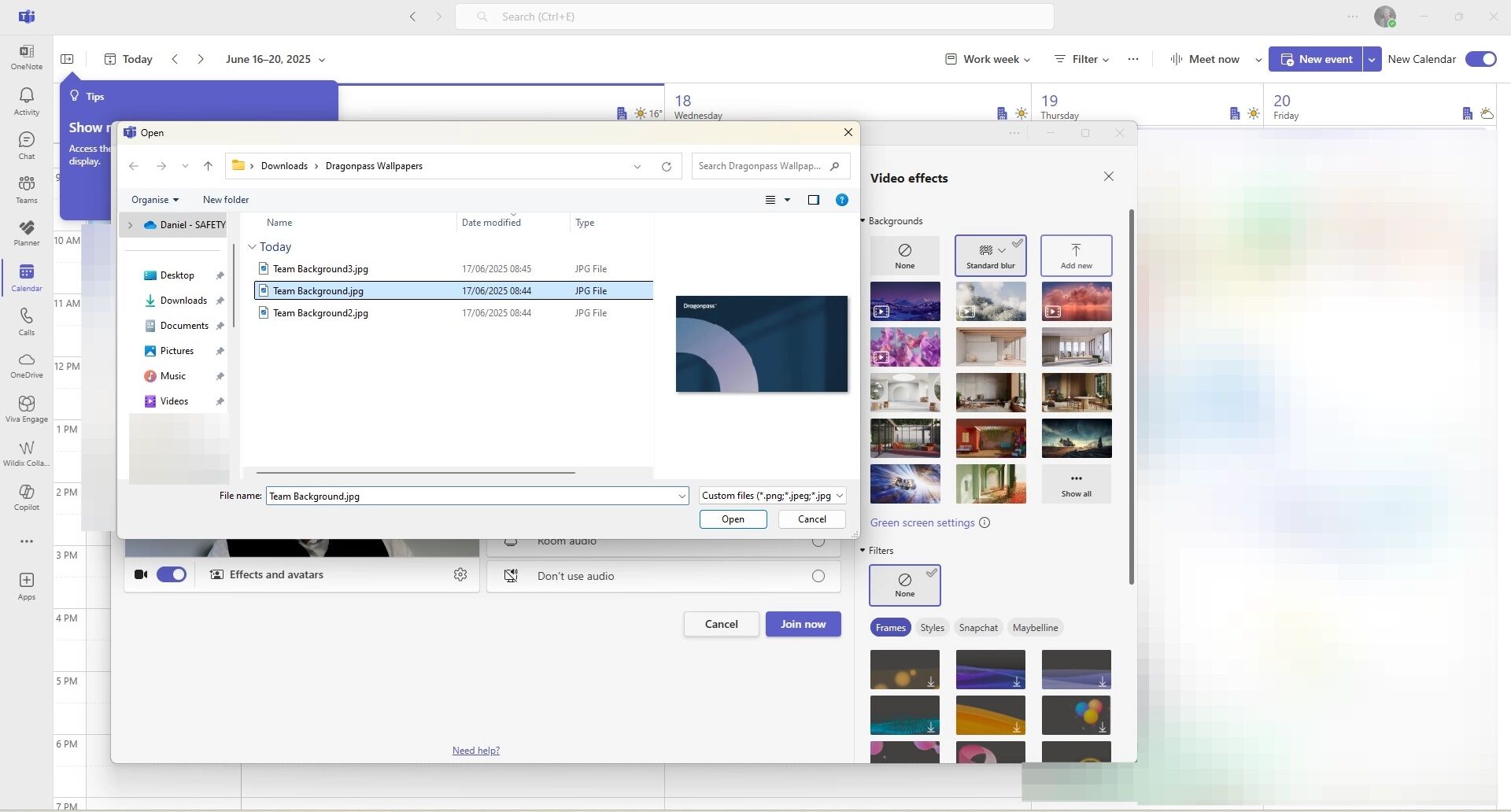Screen dimensions: 1511x812
Task: Click the Open button in file dialog
Action: [733, 519]
